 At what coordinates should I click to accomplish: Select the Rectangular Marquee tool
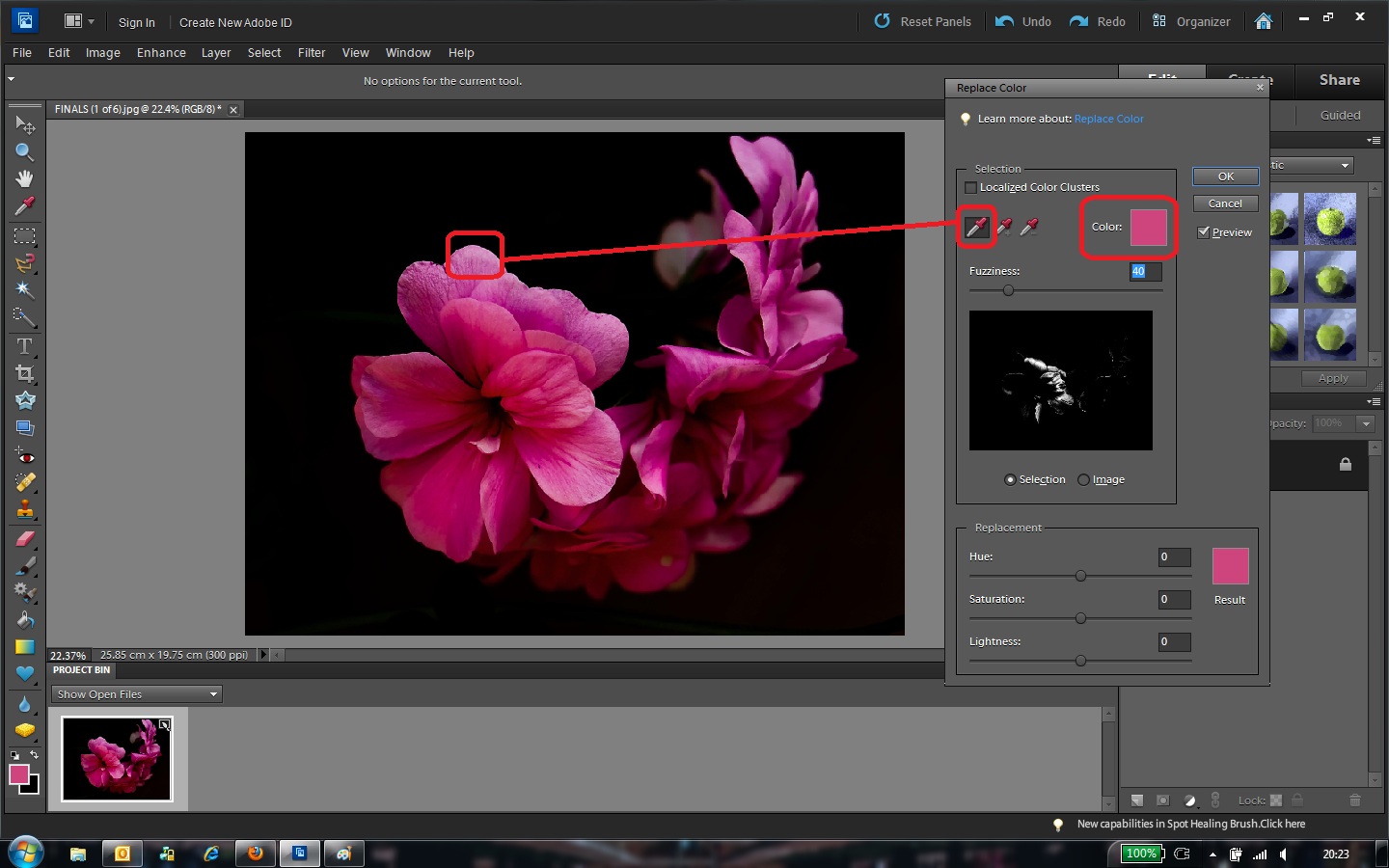[24, 236]
